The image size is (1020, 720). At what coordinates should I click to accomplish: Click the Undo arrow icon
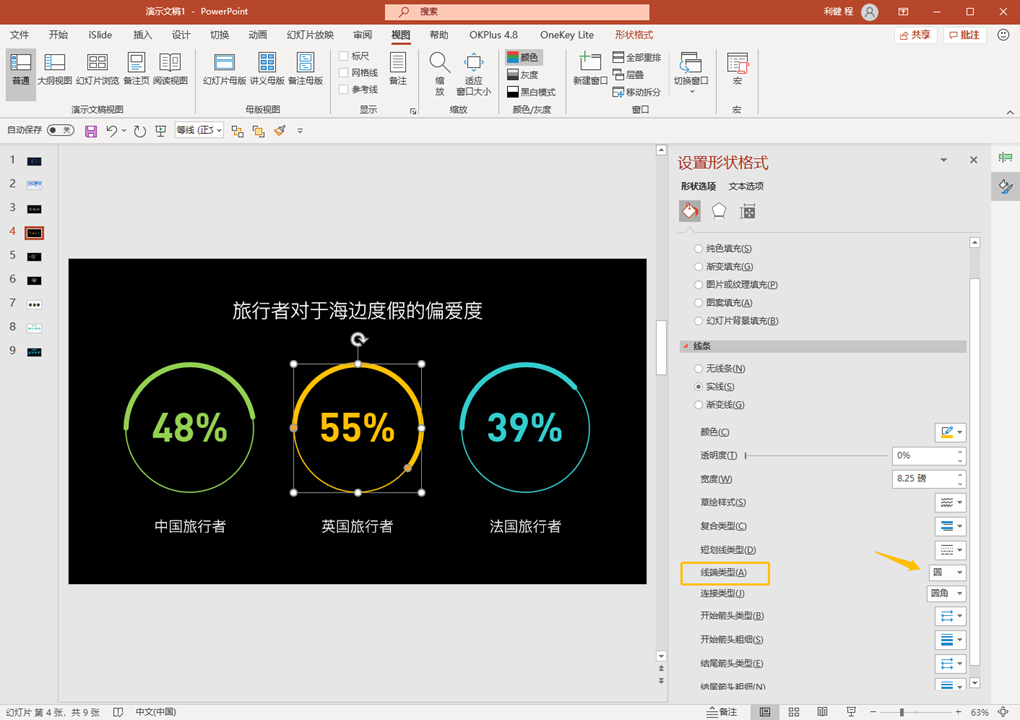pyautogui.click(x=112, y=131)
